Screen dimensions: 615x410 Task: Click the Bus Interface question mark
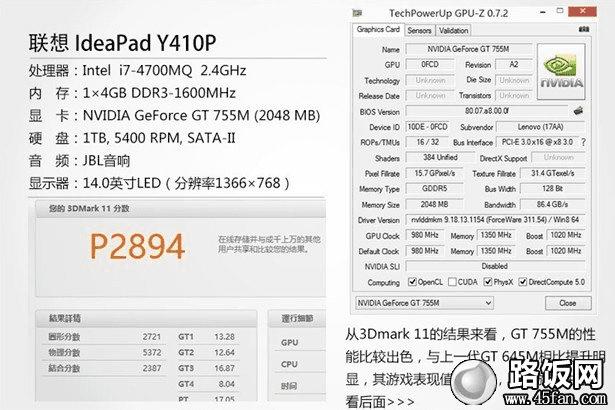(x=583, y=142)
